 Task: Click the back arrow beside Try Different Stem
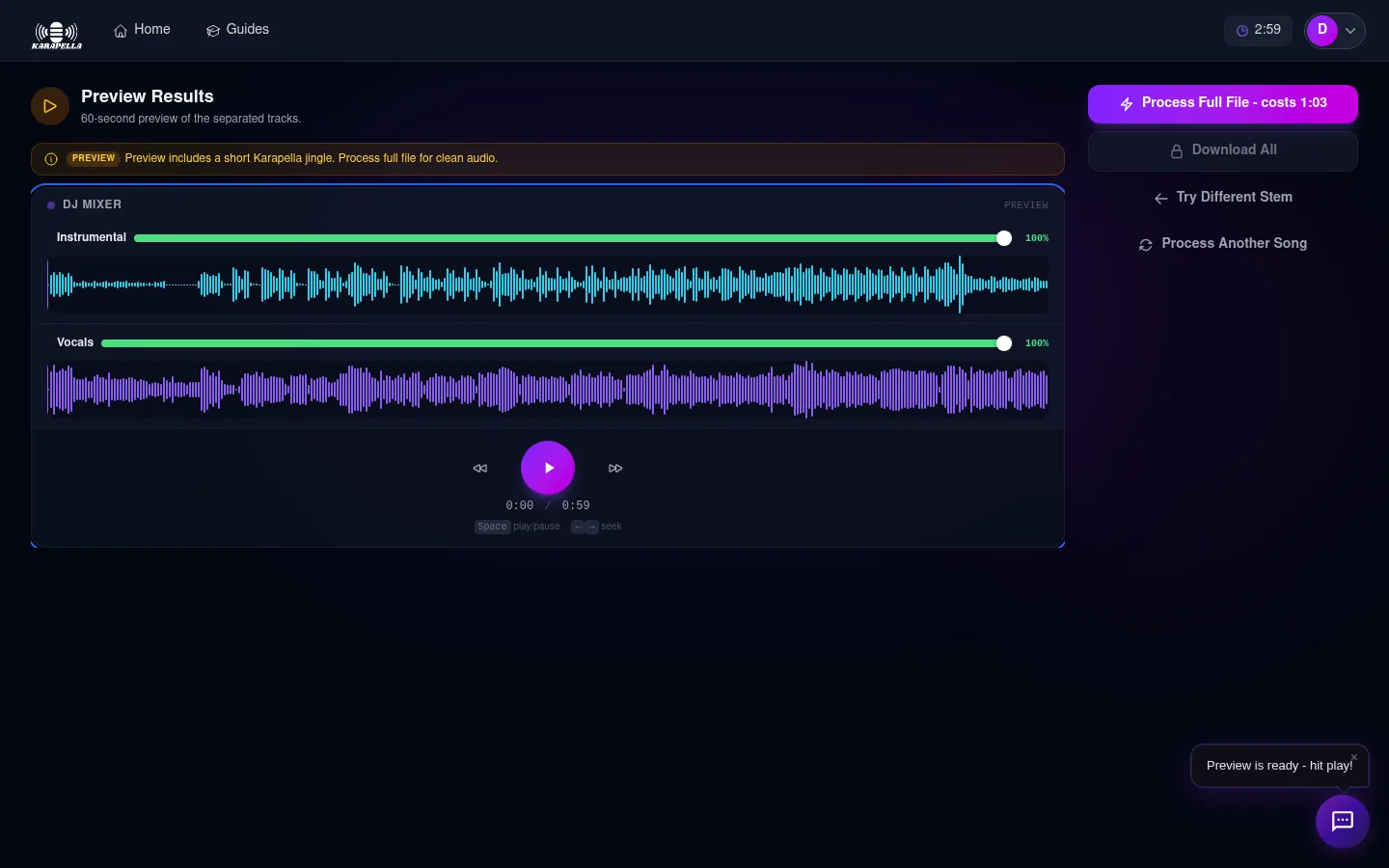tap(1160, 198)
